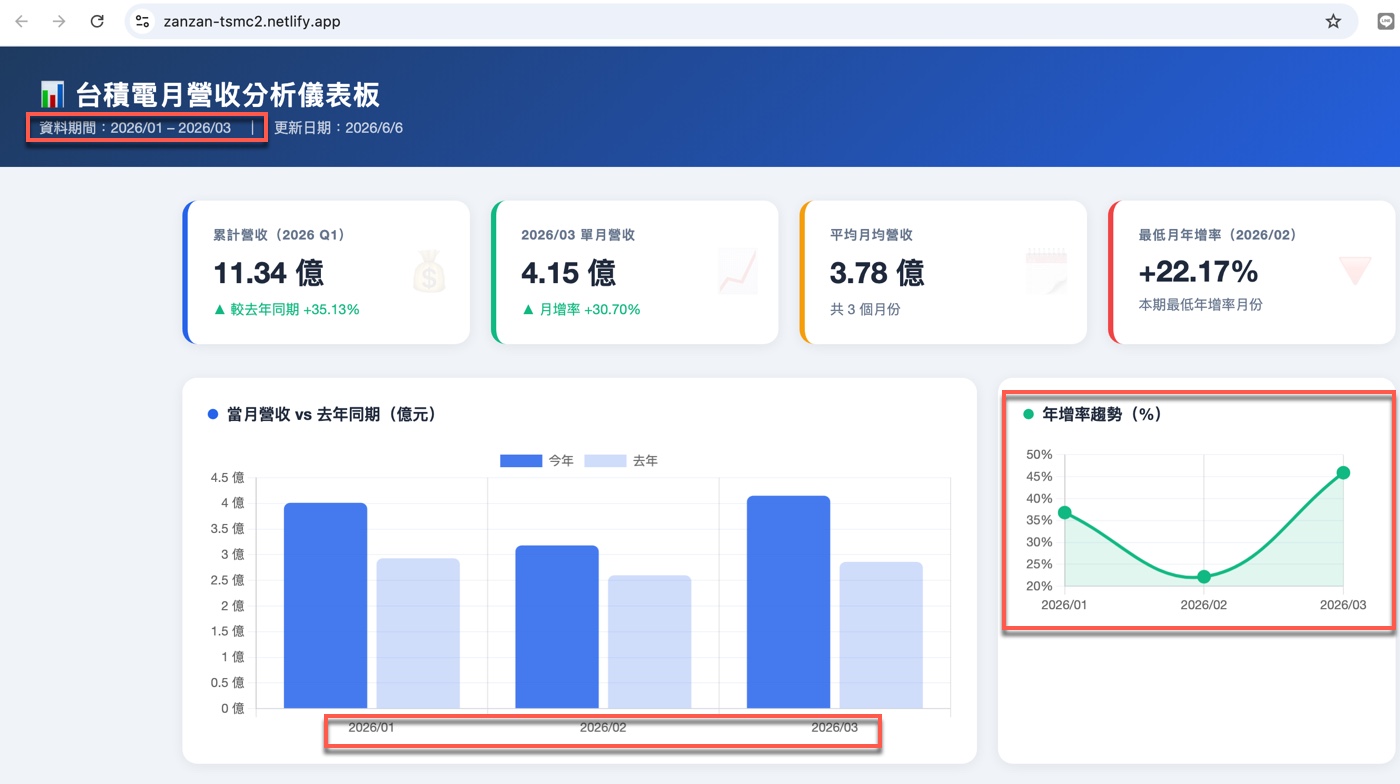The image size is (1400, 784).
Task: Click the 2026/01 current-year blue bar
Action: 325,606
